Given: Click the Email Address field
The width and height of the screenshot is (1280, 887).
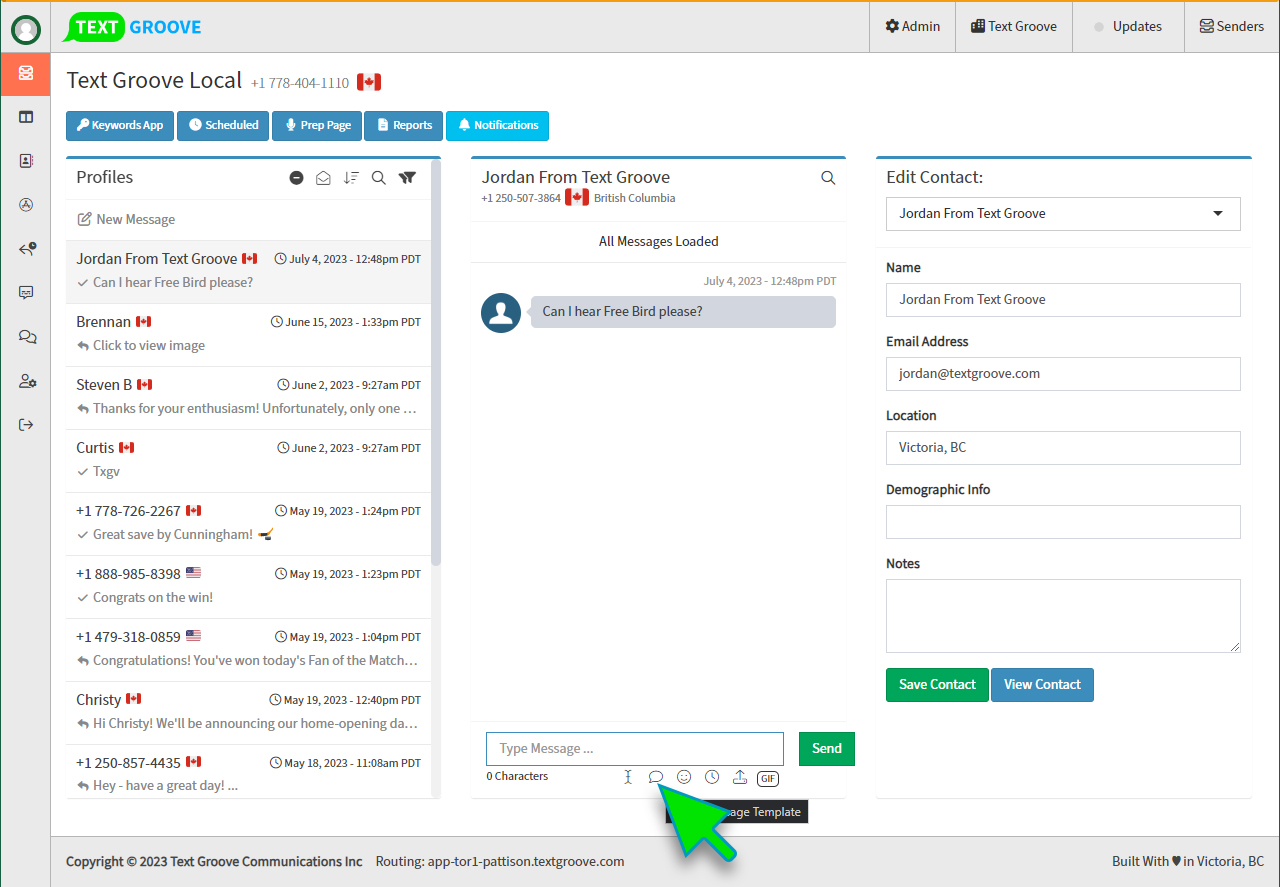Looking at the screenshot, I should [1063, 374].
